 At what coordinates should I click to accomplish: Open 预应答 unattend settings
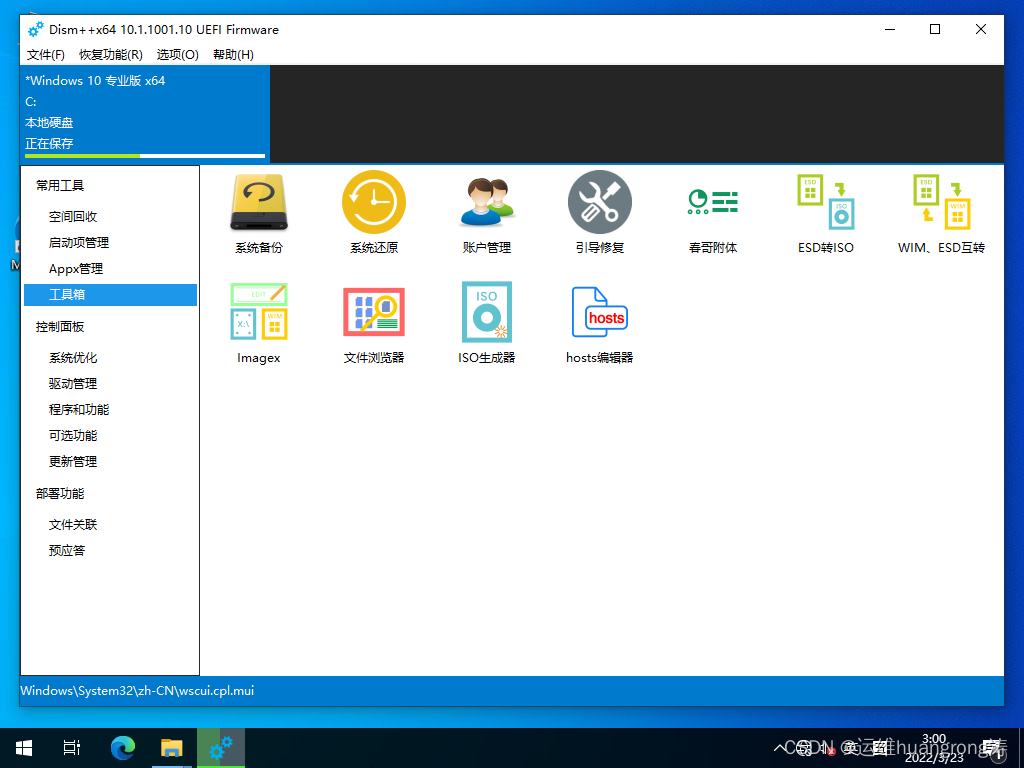67,551
